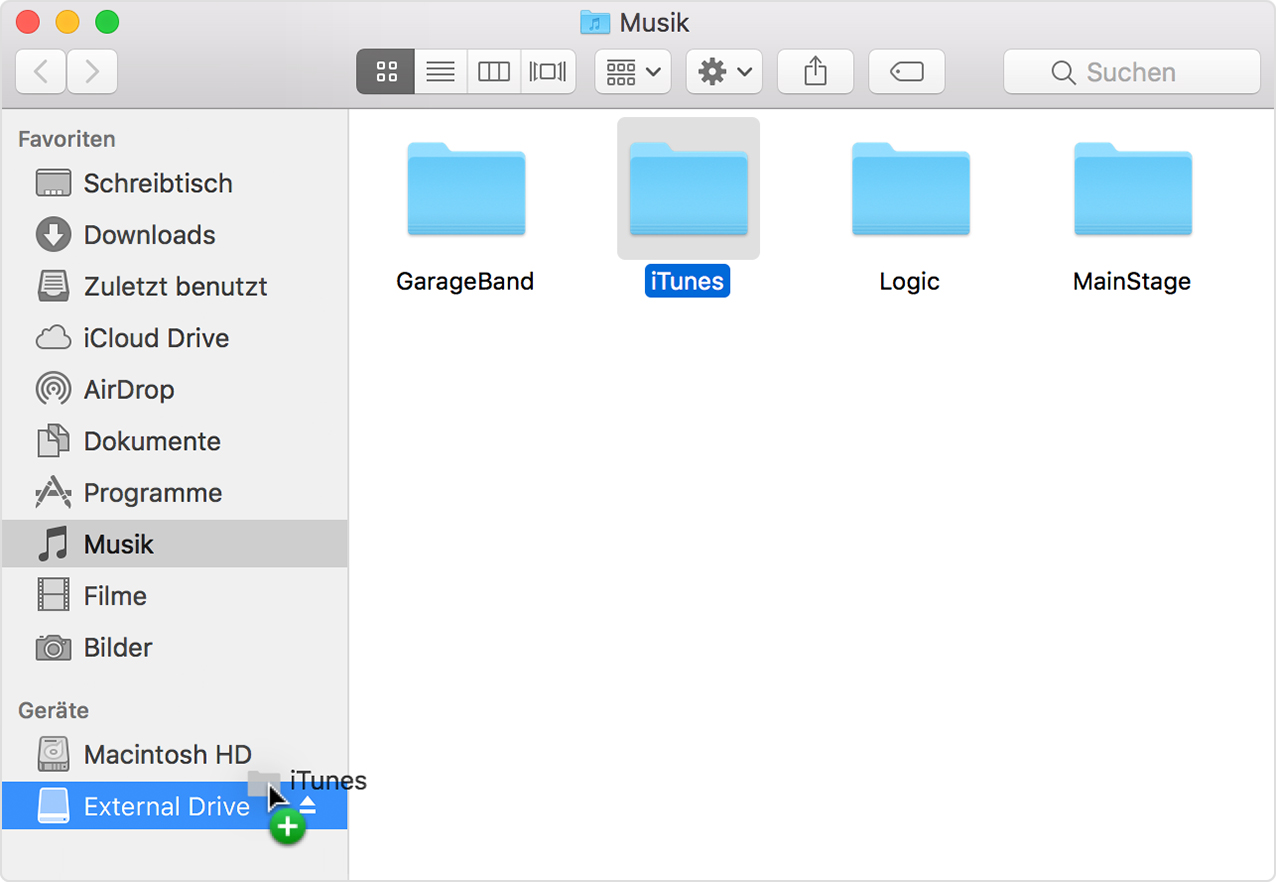Click the Bilder camera icon
Viewport: 1276px width, 882px height.
pos(53,648)
